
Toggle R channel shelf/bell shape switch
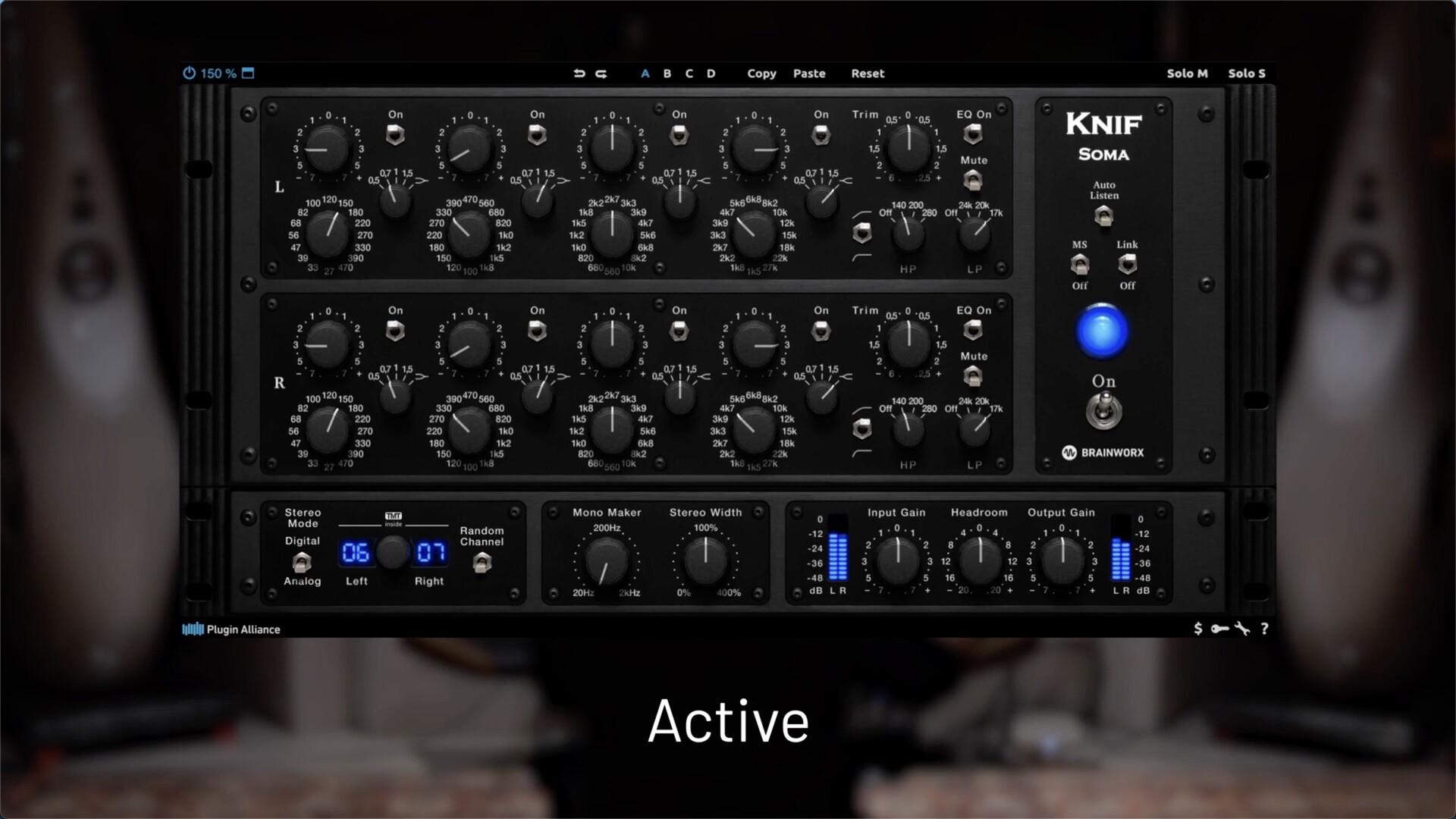click(x=861, y=429)
